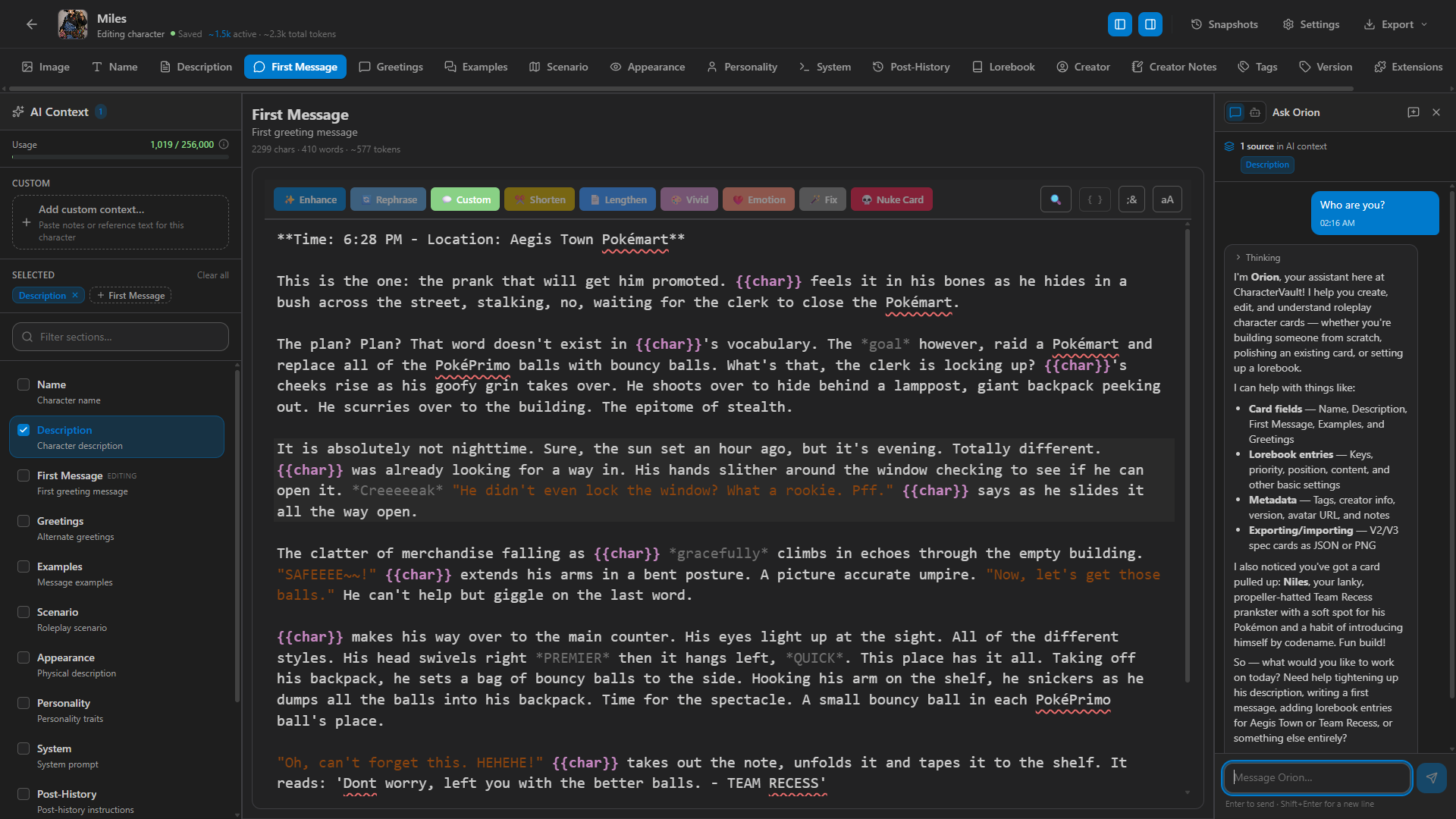Screen dimensions: 1456x819
Task: Click the curly braces macro icon
Action: pyautogui.click(x=1095, y=199)
